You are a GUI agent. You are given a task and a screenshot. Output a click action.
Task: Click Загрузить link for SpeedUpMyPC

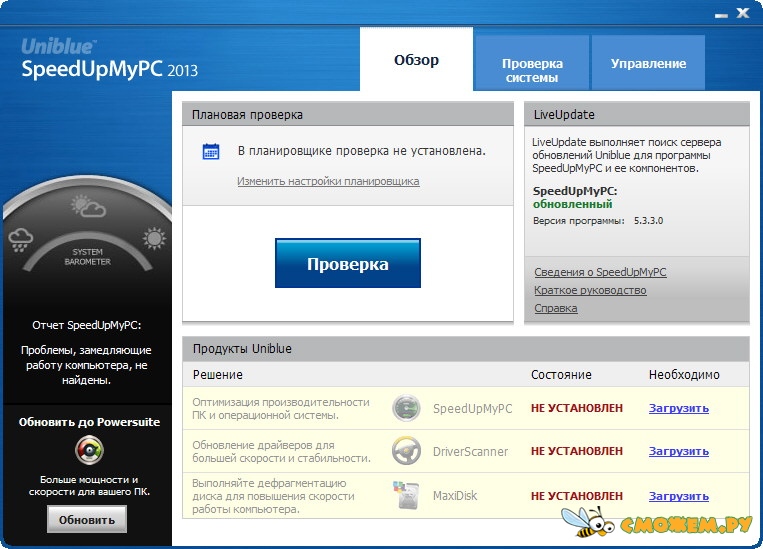(x=678, y=408)
